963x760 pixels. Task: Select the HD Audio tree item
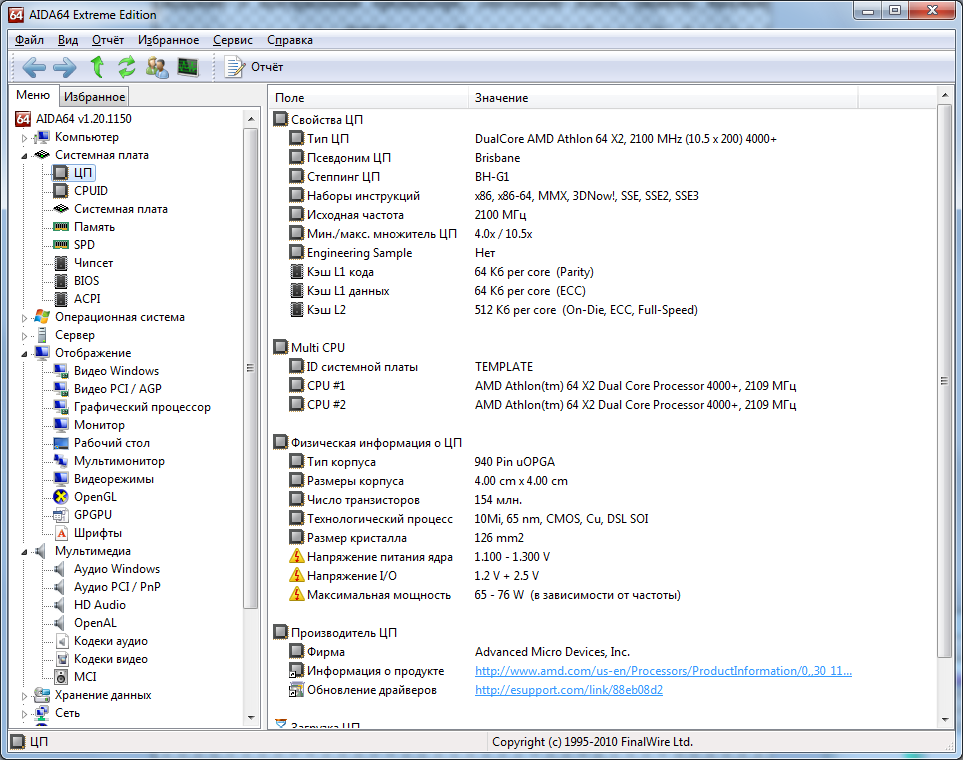[99, 605]
